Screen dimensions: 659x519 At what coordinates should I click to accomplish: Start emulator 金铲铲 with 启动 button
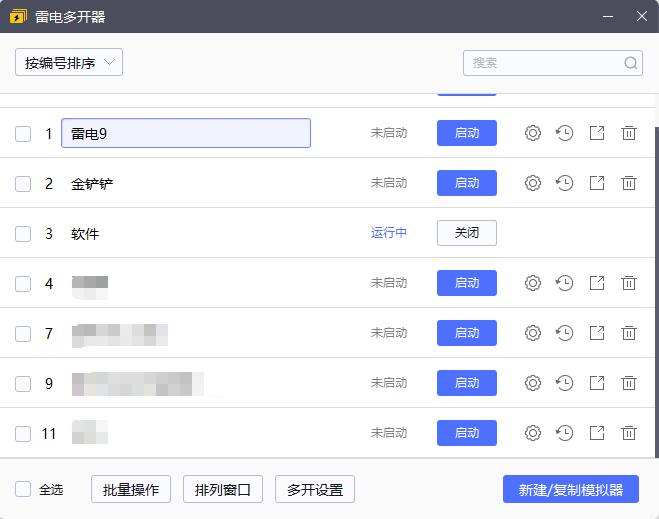(x=467, y=183)
